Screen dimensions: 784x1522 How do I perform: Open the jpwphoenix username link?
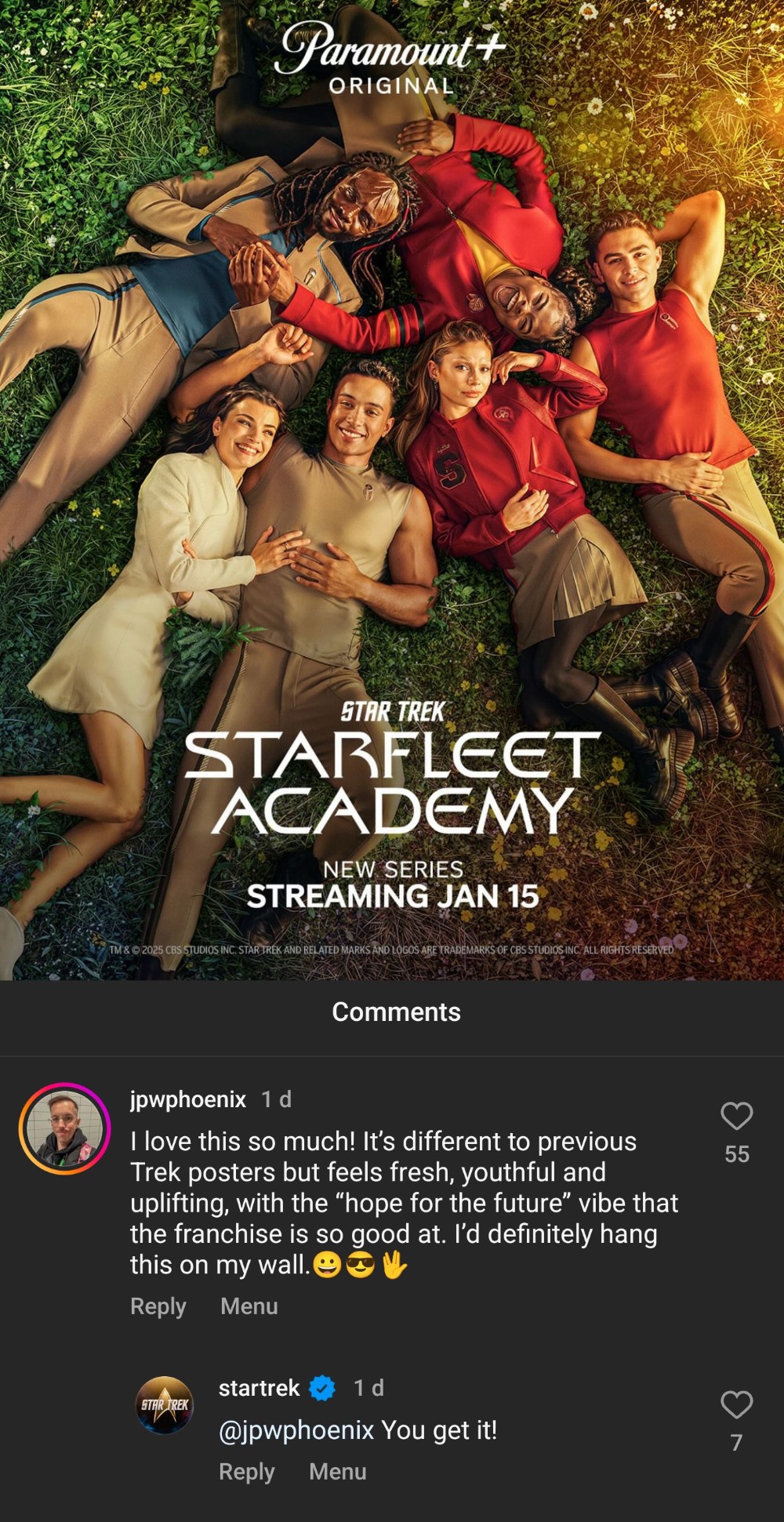click(188, 1099)
